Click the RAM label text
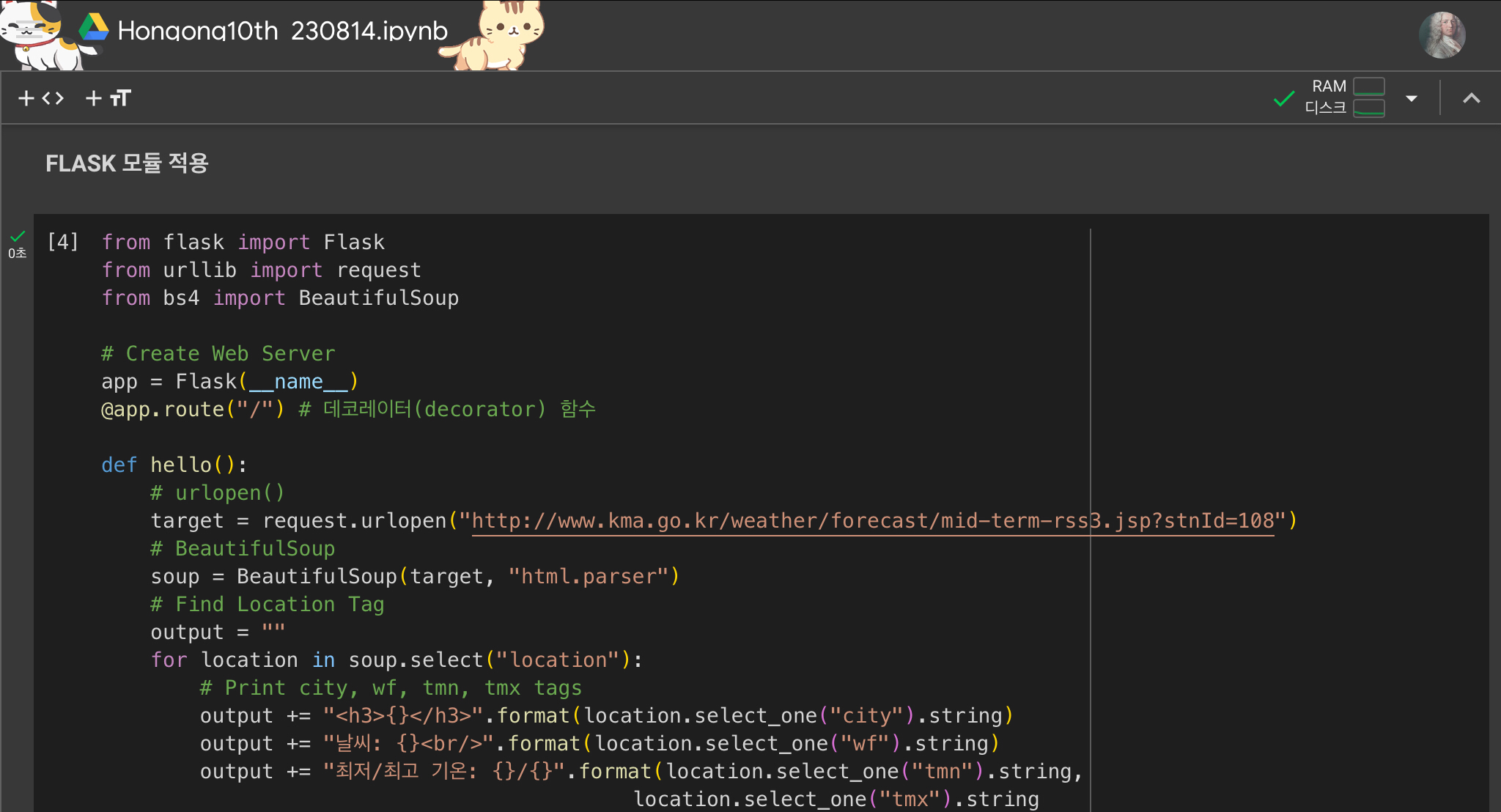The width and height of the screenshot is (1501, 812). (x=1328, y=86)
